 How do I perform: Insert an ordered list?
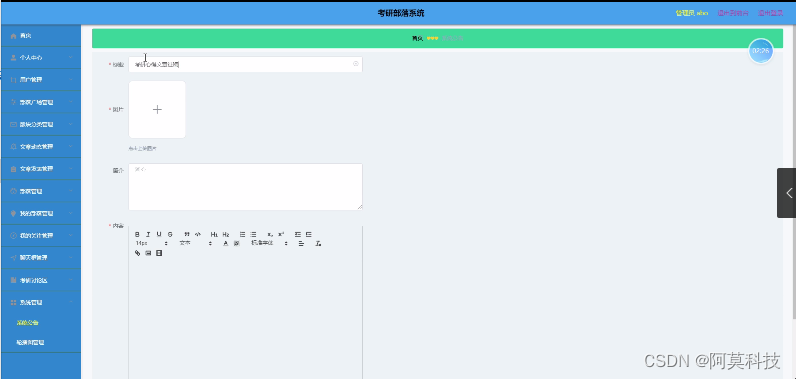pyautogui.click(x=242, y=234)
